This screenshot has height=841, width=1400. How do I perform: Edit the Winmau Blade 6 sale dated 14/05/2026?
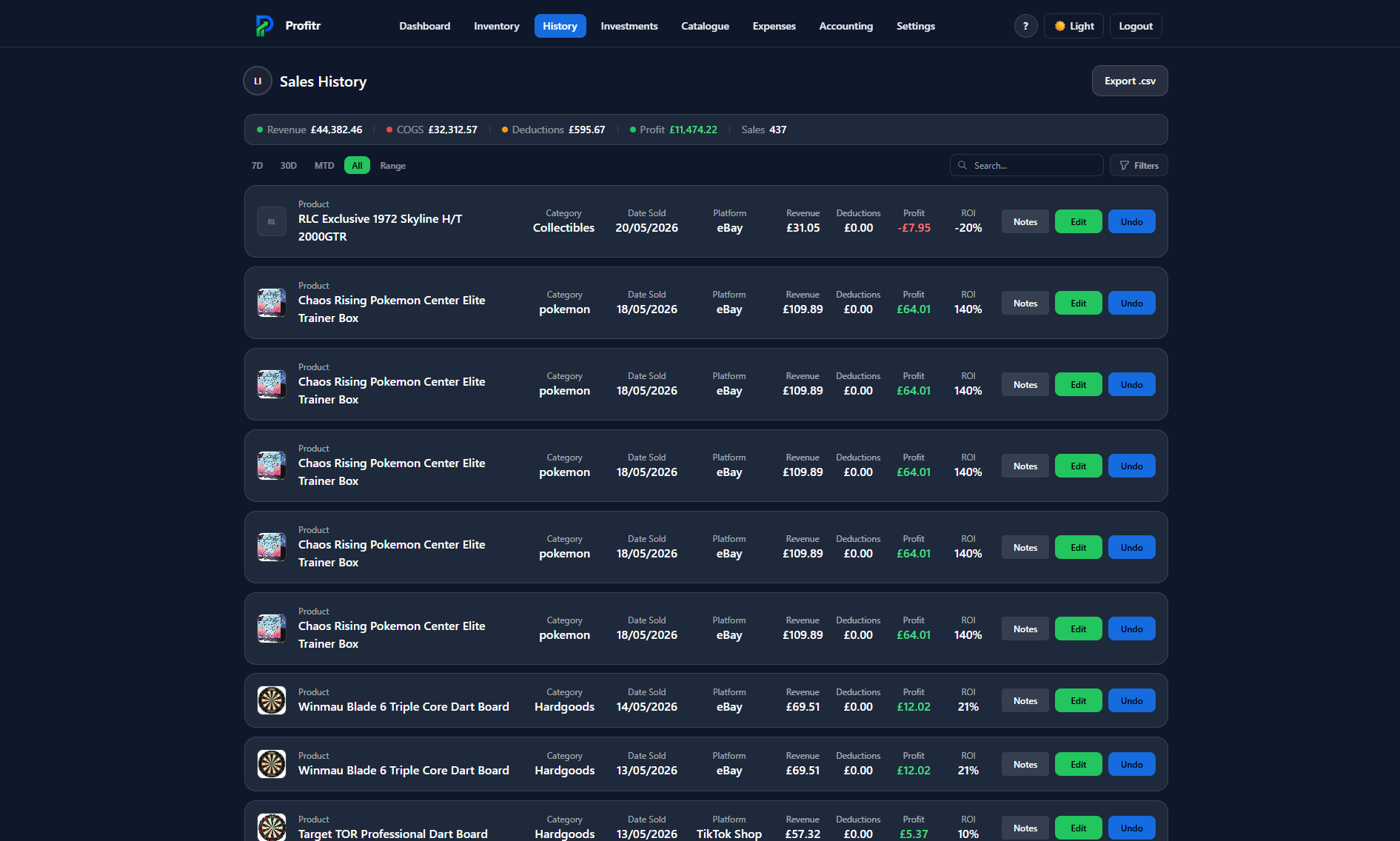tap(1079, 700)
